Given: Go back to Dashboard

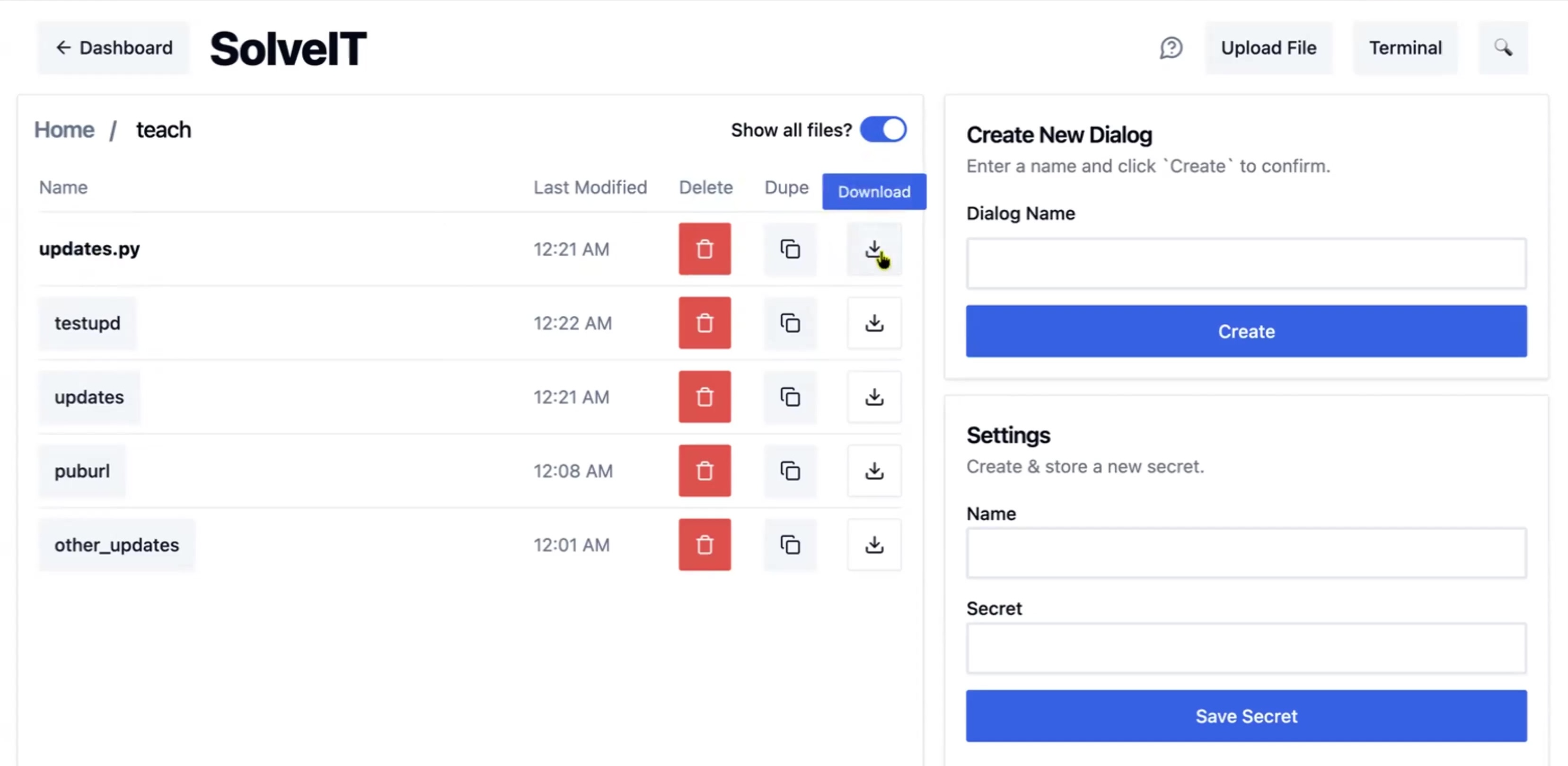Looking at the screenshot, I should click(x=114, y=47).
